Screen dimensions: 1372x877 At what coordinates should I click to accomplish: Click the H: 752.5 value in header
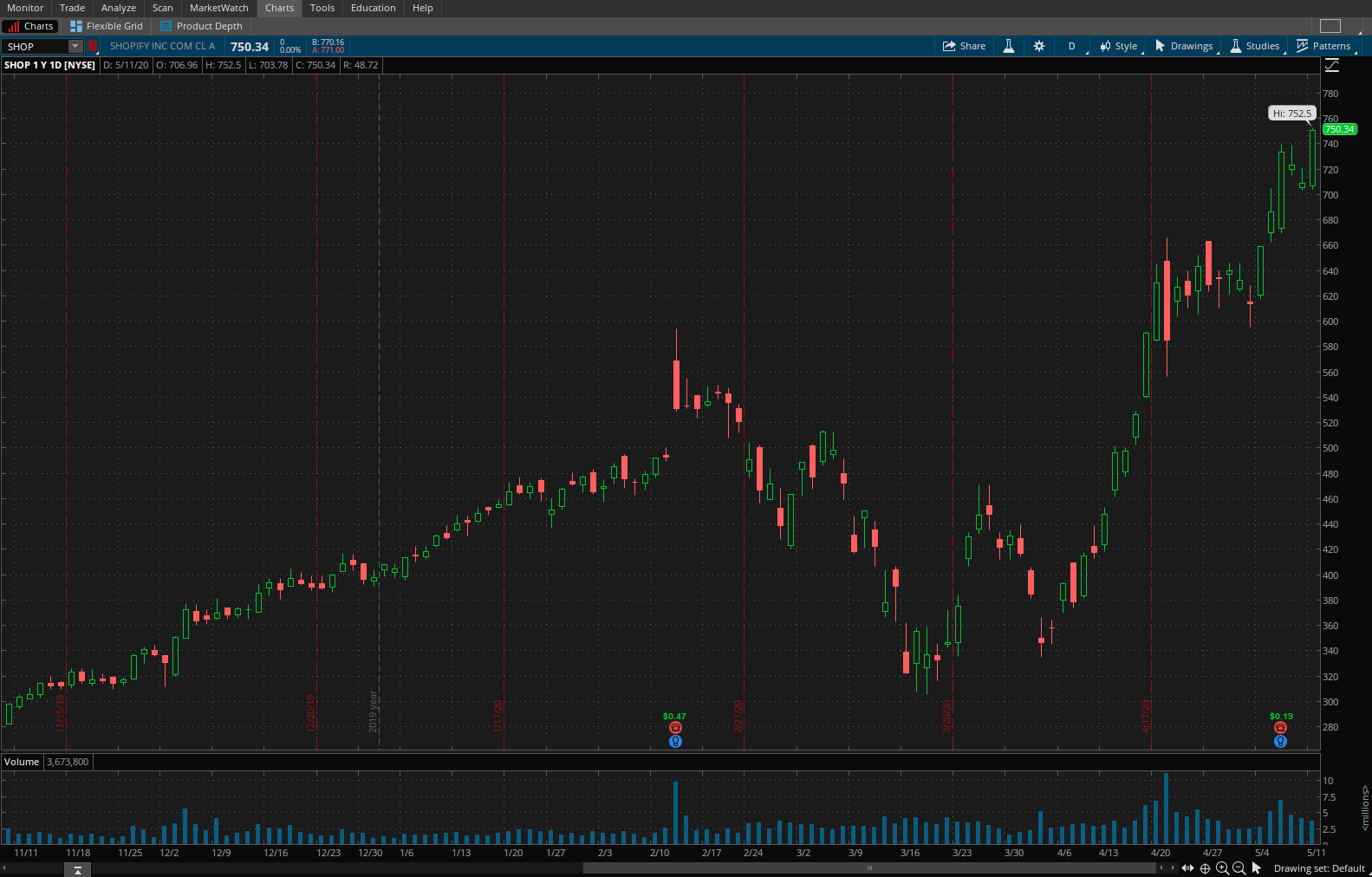[224, 65]
